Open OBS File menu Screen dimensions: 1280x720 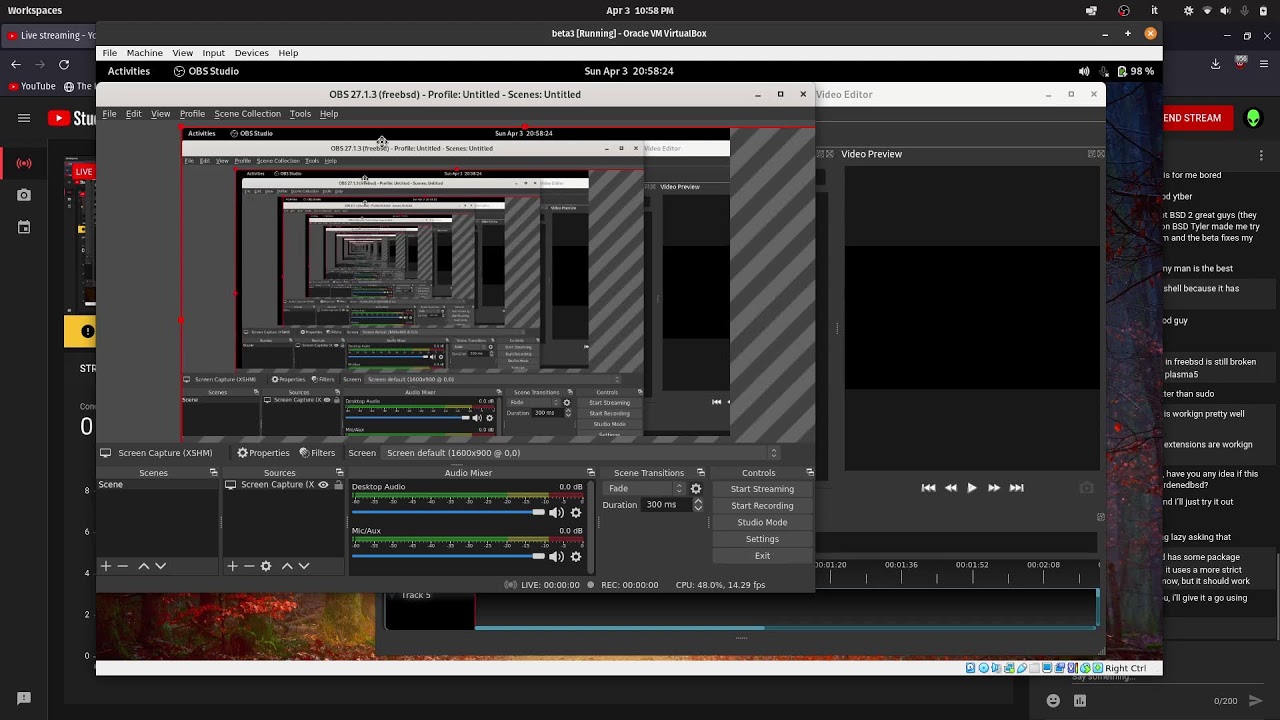(x=109, y=114)
